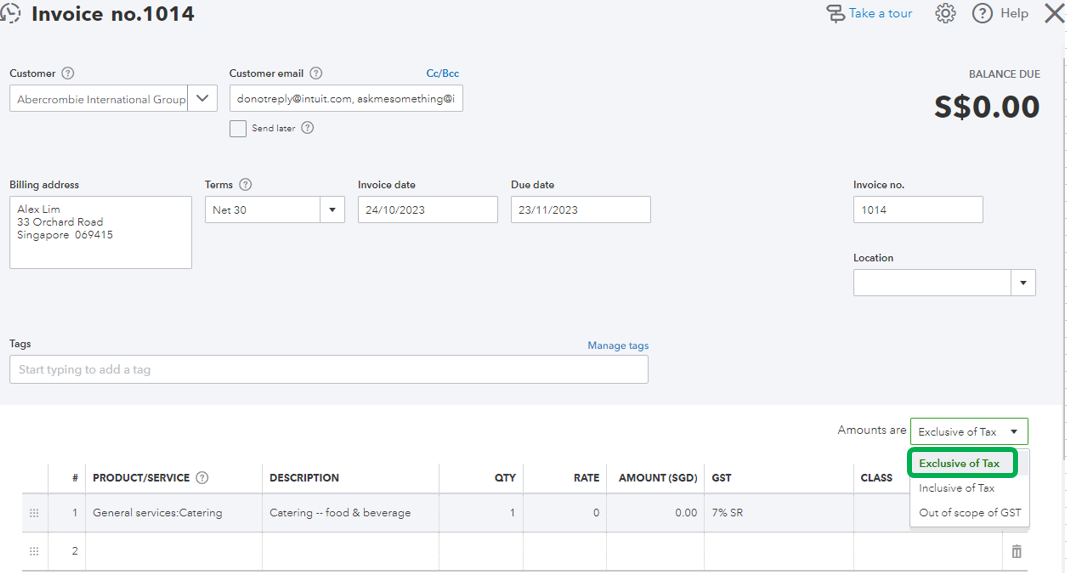Click the Customer email info icon
Image resolution: width=1067 pixels, height=573 pixels.
pyautogui.click(x=316, y=73)
